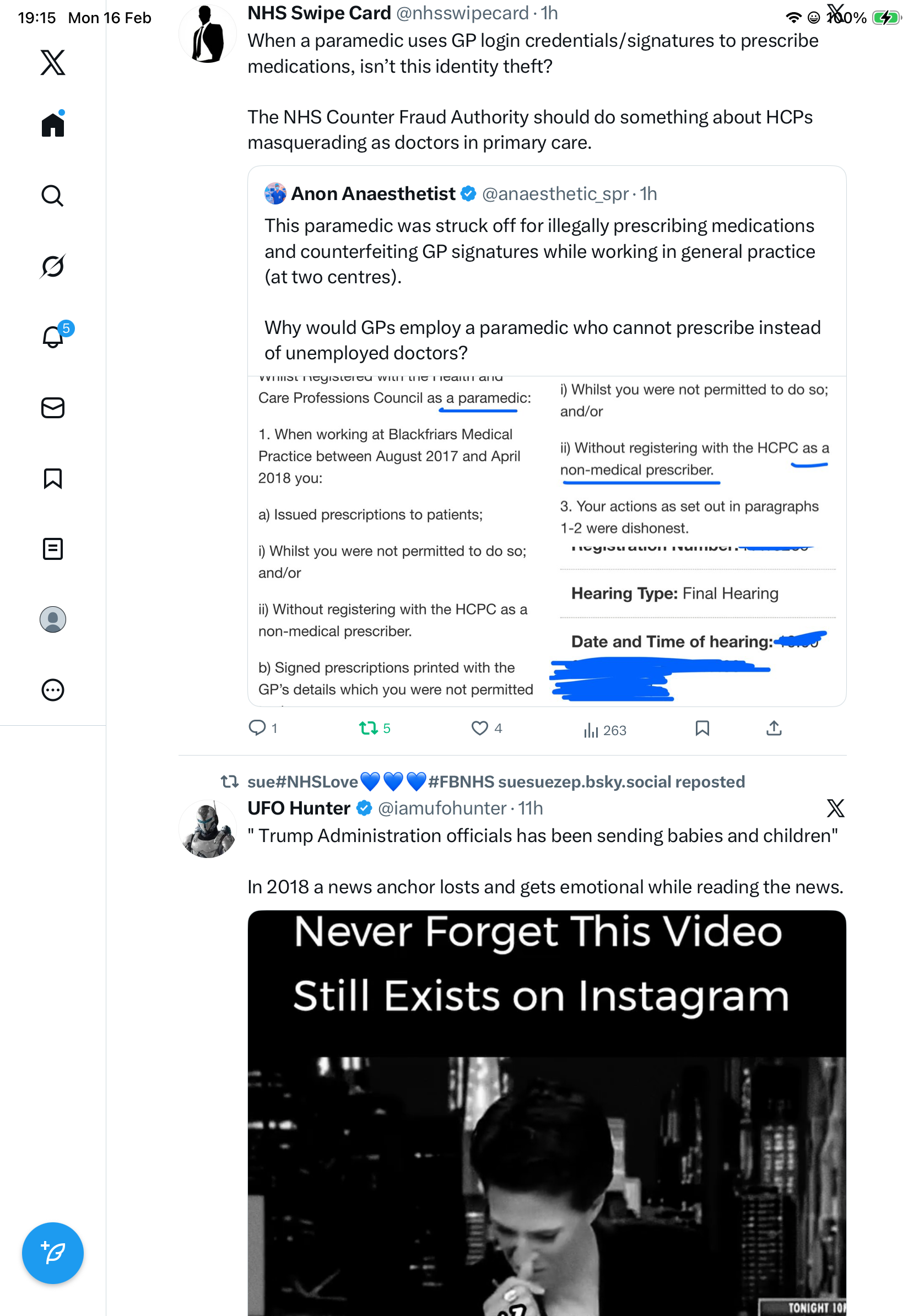
Task: Play the Never Forget This Video thumbnail
Action: pyautogui.click(x=547, y=1112)
